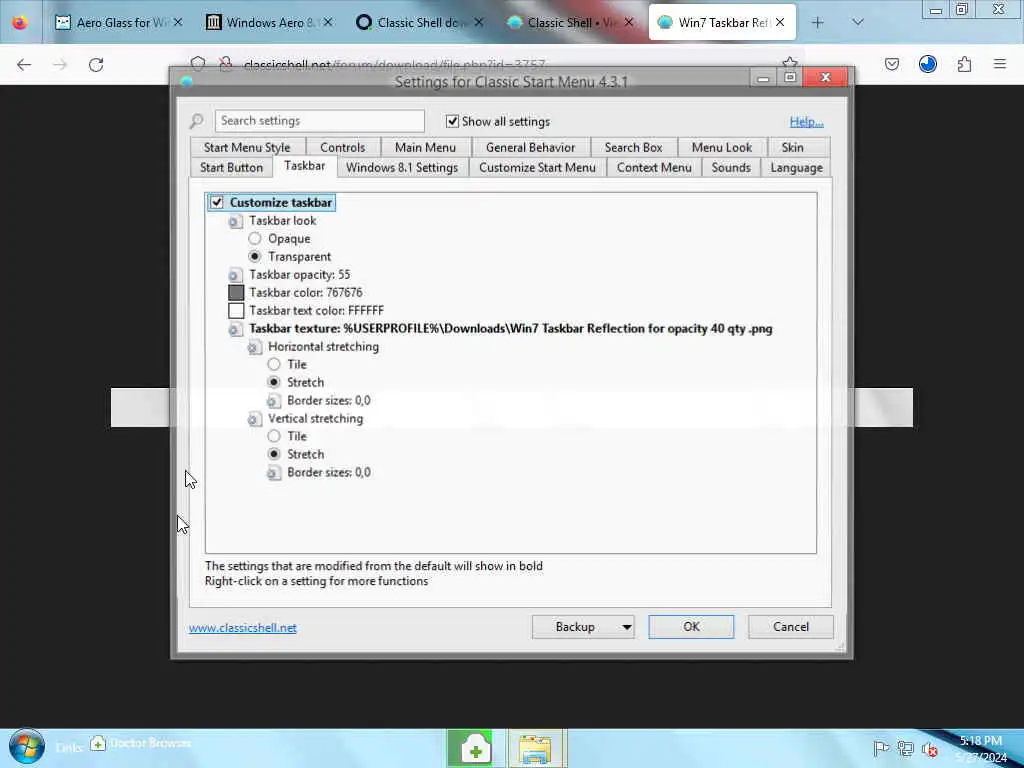This screenshot has width=1024, height=768.
Task: Open the Sounds tab
Action: coord(731,168)
